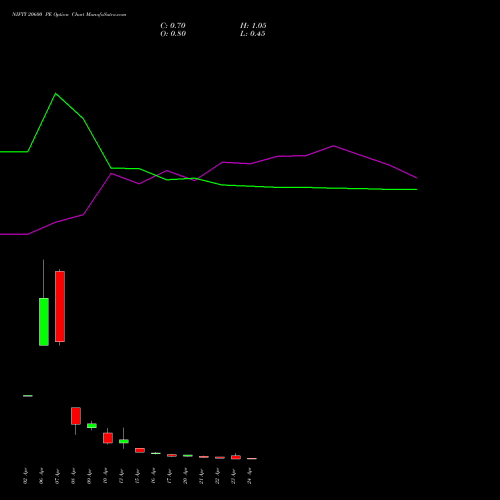This screenshot has height=500, width=500.
Task: Click the tall red candlestick for 07 Apr
Action: pos(60,306)
